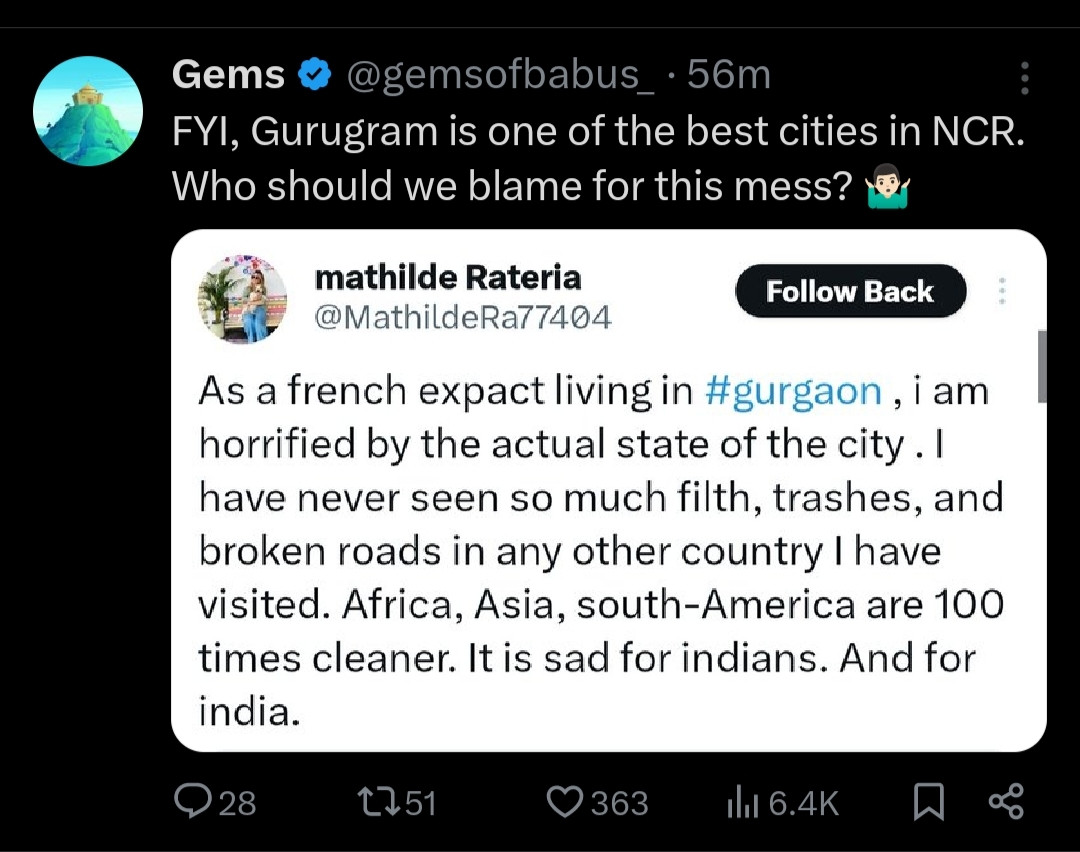1080x852 pixels.
Task: Click the Follow Back button
Action: (x=851, y=291)
